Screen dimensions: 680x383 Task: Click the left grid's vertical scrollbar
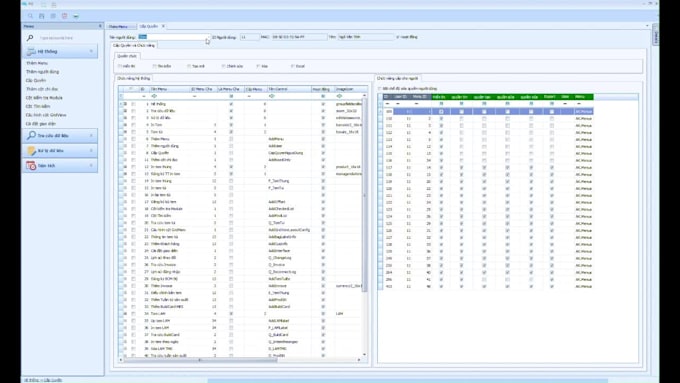[x=364, y=195]
